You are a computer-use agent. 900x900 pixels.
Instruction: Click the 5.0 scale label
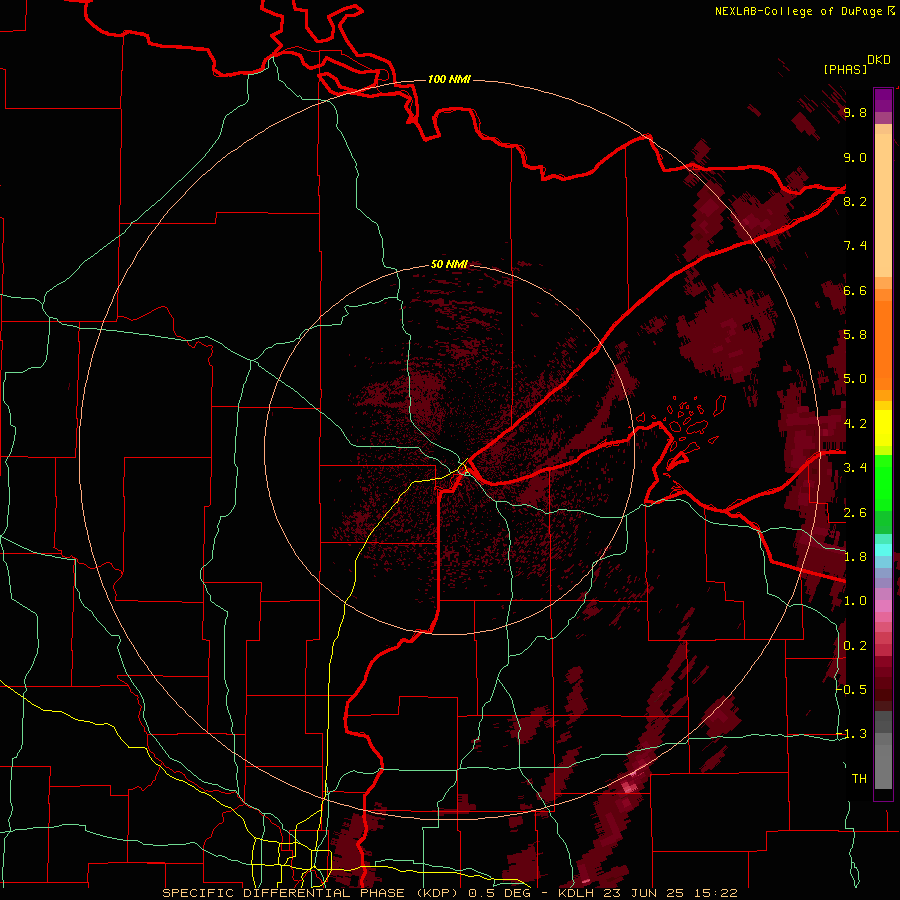click(855, 379)
